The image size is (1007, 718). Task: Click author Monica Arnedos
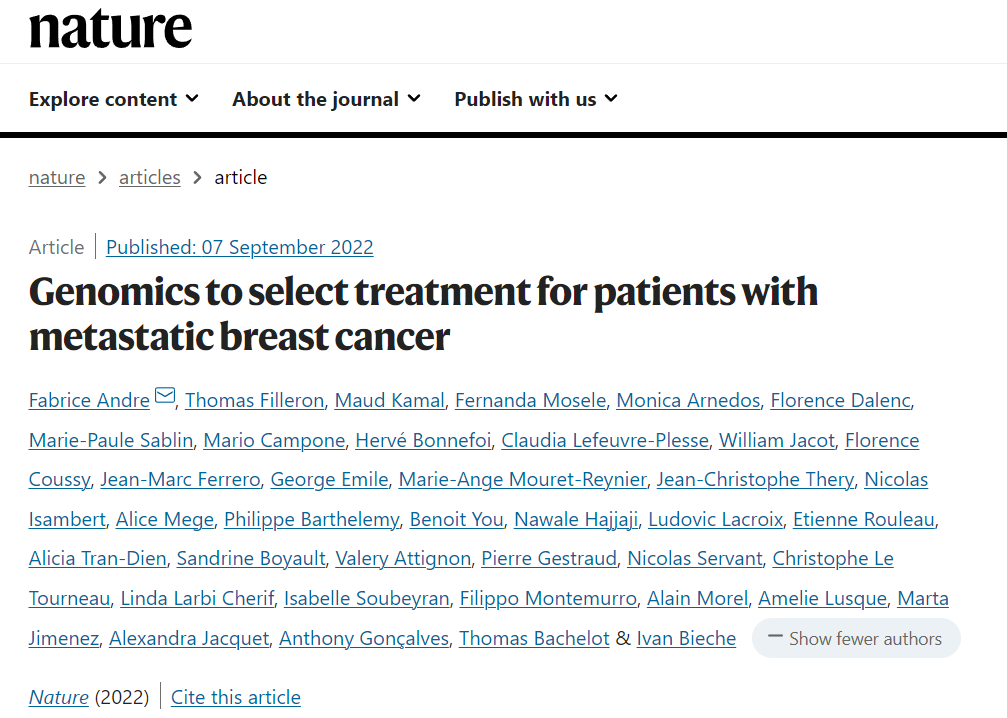point(688,401)
